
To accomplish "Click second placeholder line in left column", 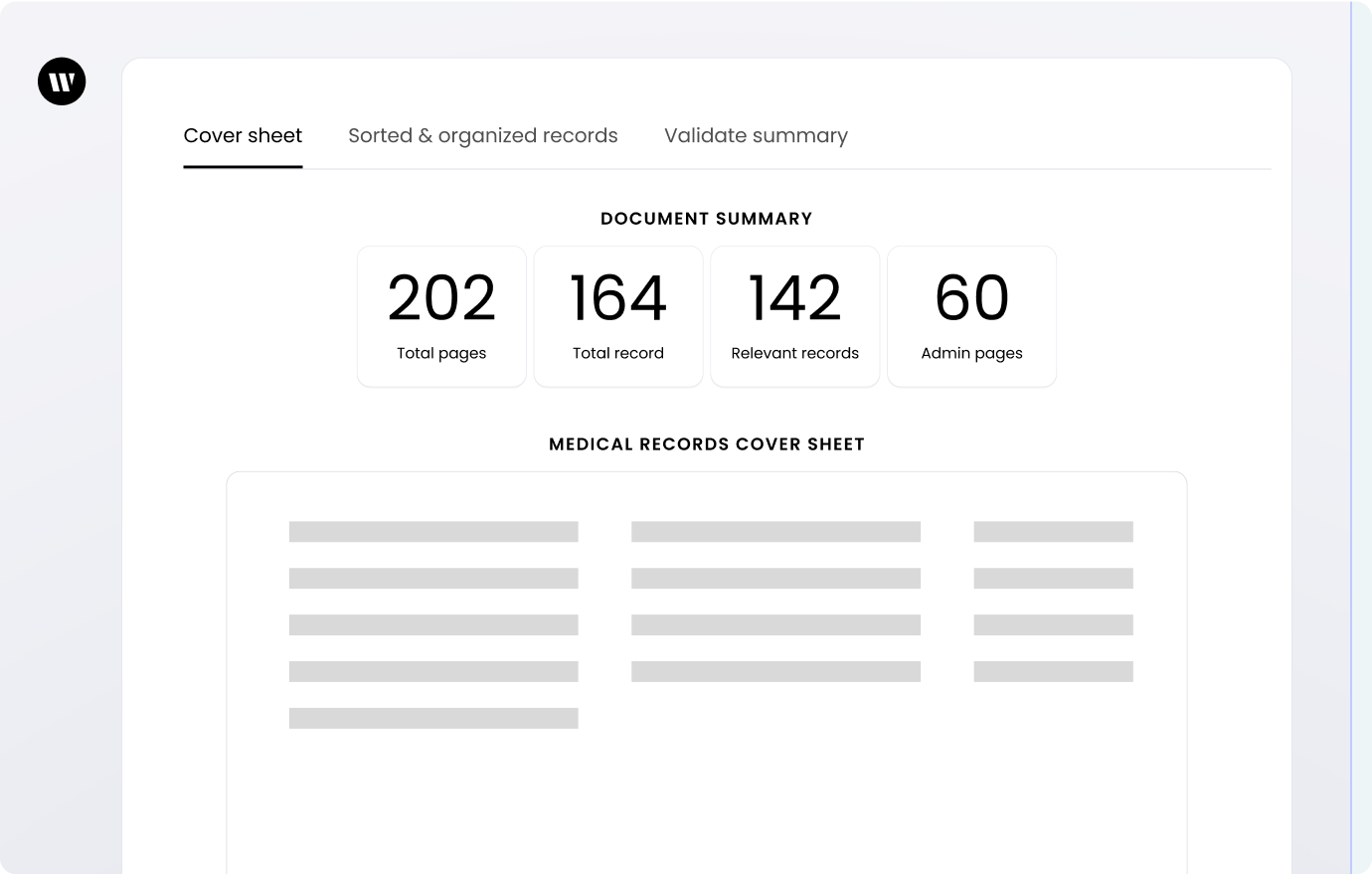I will click(x=433, y=578).
